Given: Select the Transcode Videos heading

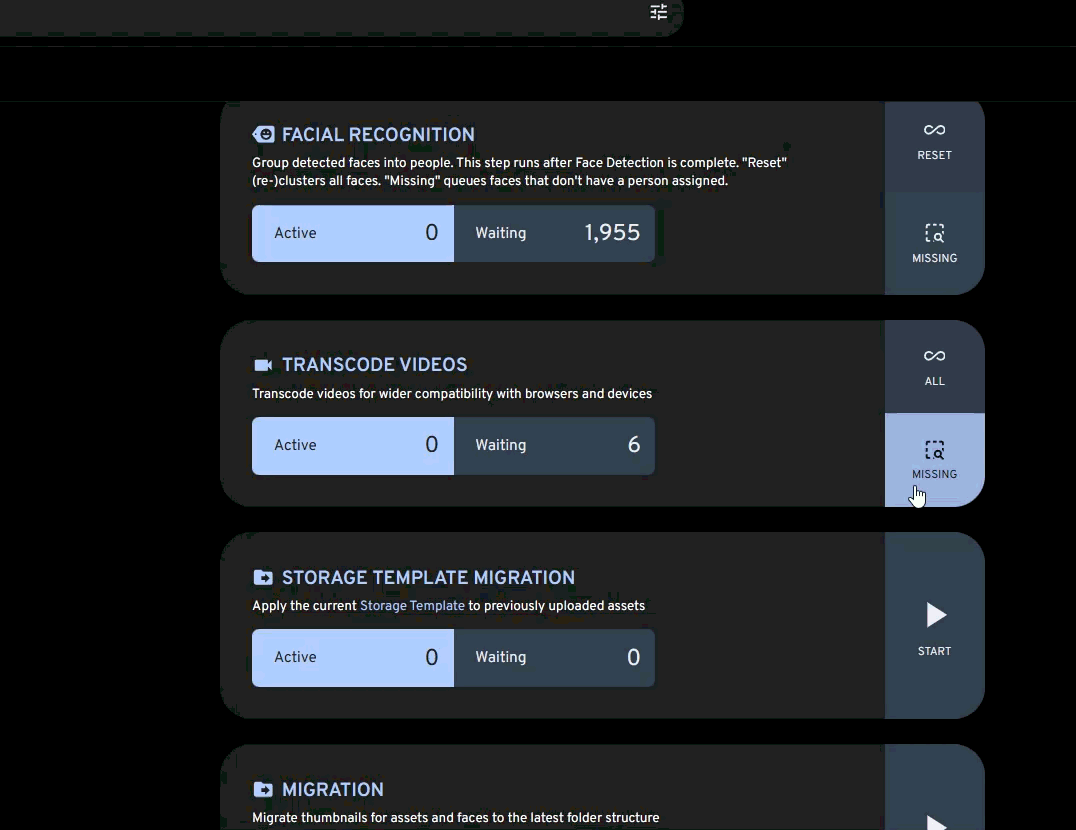Looking at the screenshot, I should click(x=375, y=365).
